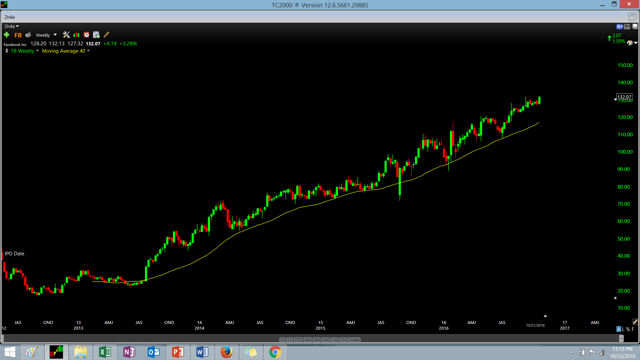Open the alarm clock alert icon
Image resolution: width=640 pixels, height=360 pixels.
point(86,35)
